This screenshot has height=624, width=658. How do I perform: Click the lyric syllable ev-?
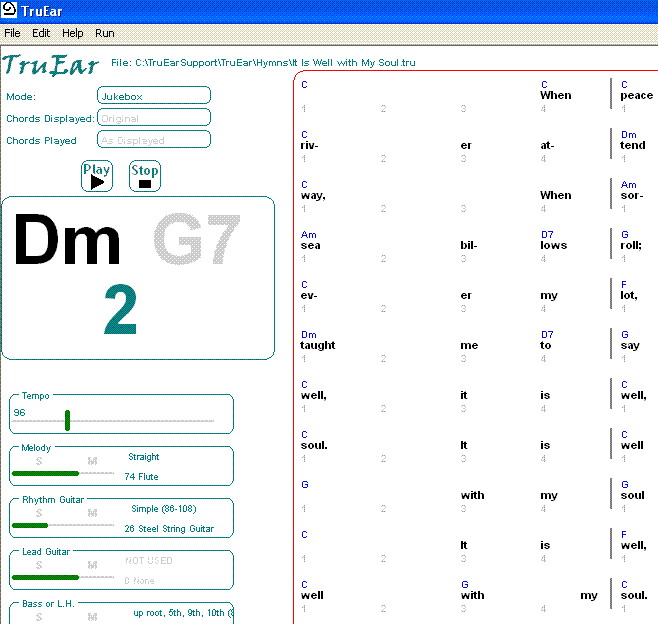(309, 295)
